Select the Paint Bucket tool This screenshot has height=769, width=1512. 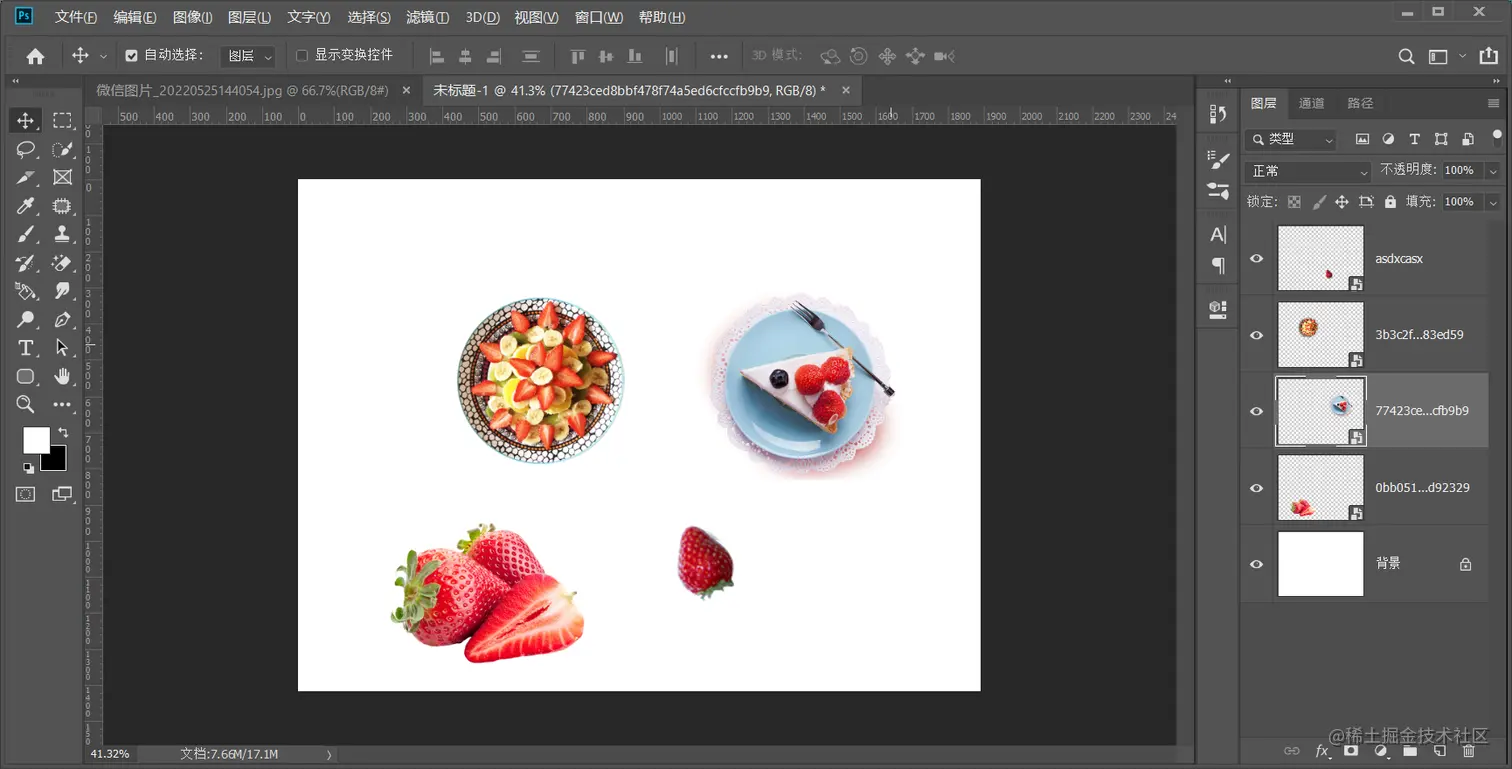[26, 291]
